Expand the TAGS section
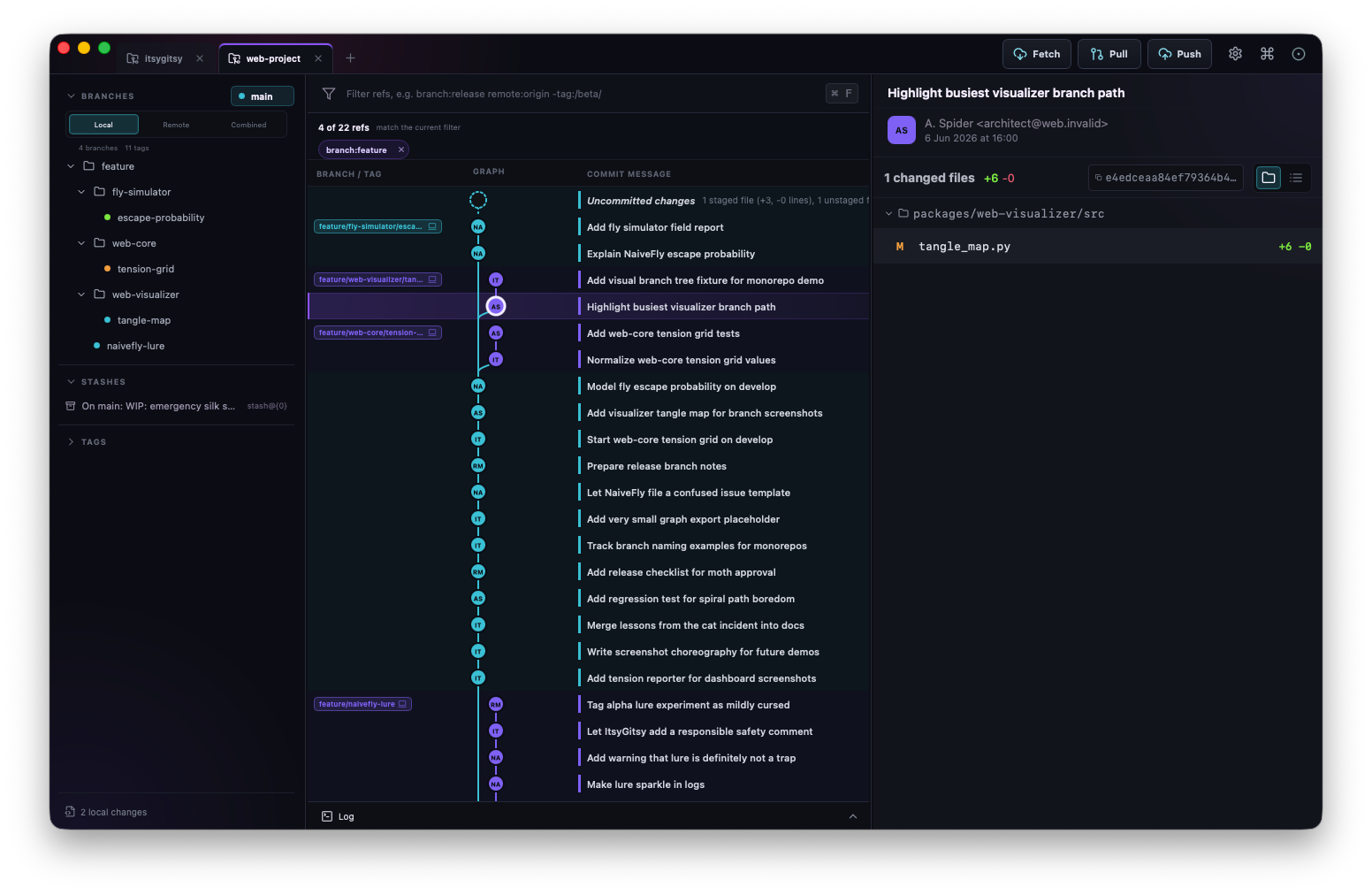1372x895 pixels. tap(71, 441)
